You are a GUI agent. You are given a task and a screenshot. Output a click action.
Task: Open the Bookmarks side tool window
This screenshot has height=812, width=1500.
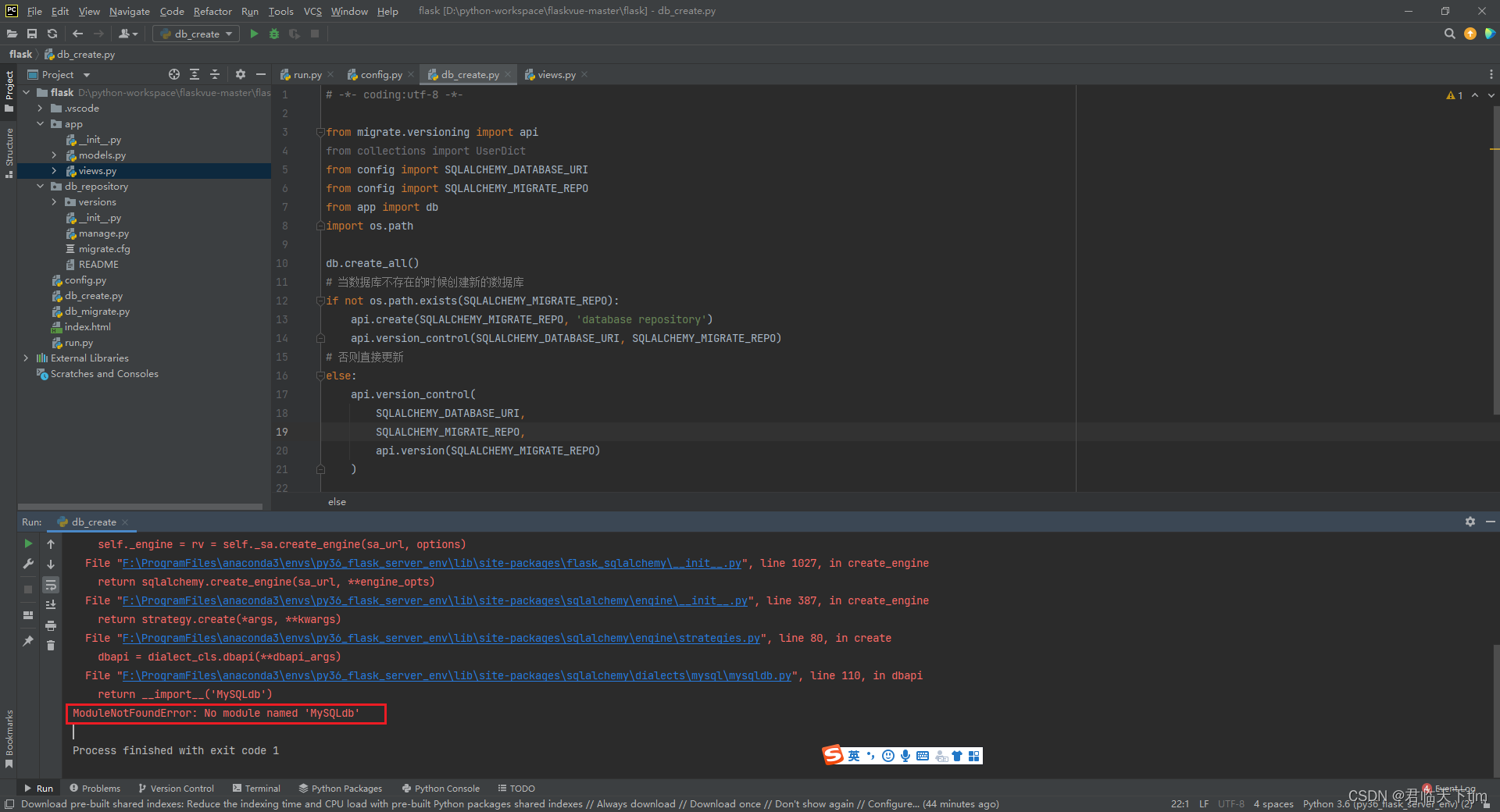pyautogui.click(x=9, y=739)
